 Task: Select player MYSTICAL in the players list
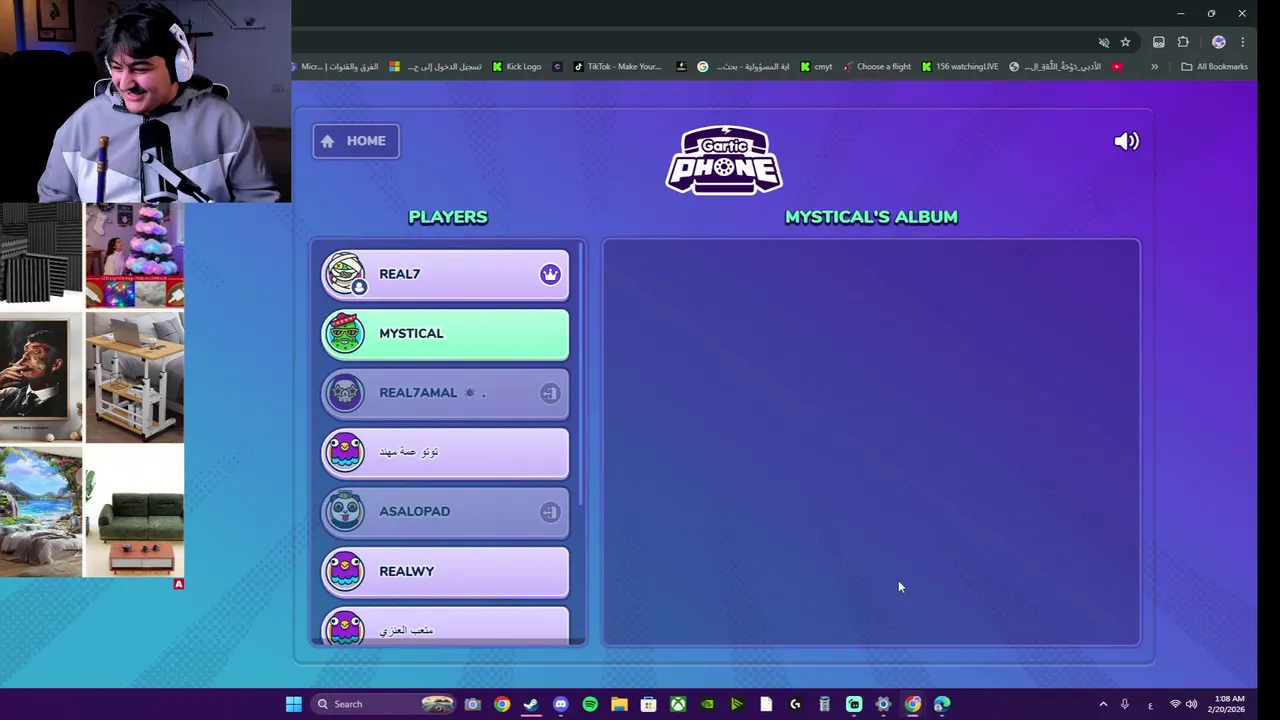(445, 334)
